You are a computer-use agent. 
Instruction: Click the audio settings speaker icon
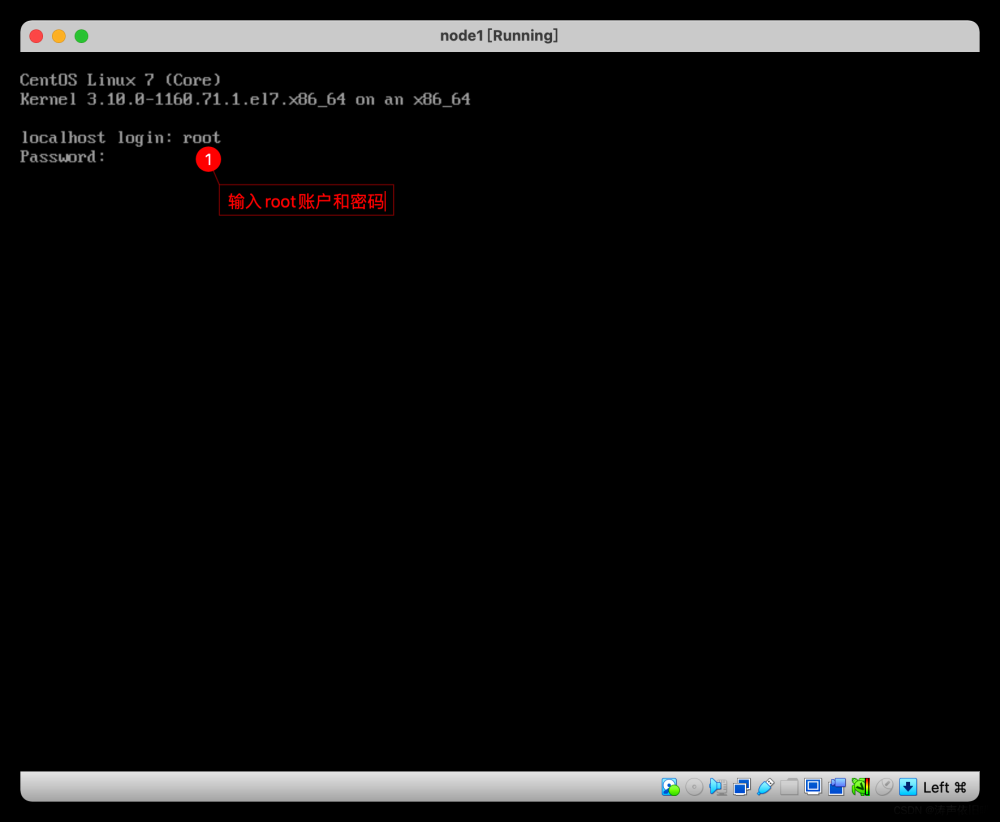(718, 787)
